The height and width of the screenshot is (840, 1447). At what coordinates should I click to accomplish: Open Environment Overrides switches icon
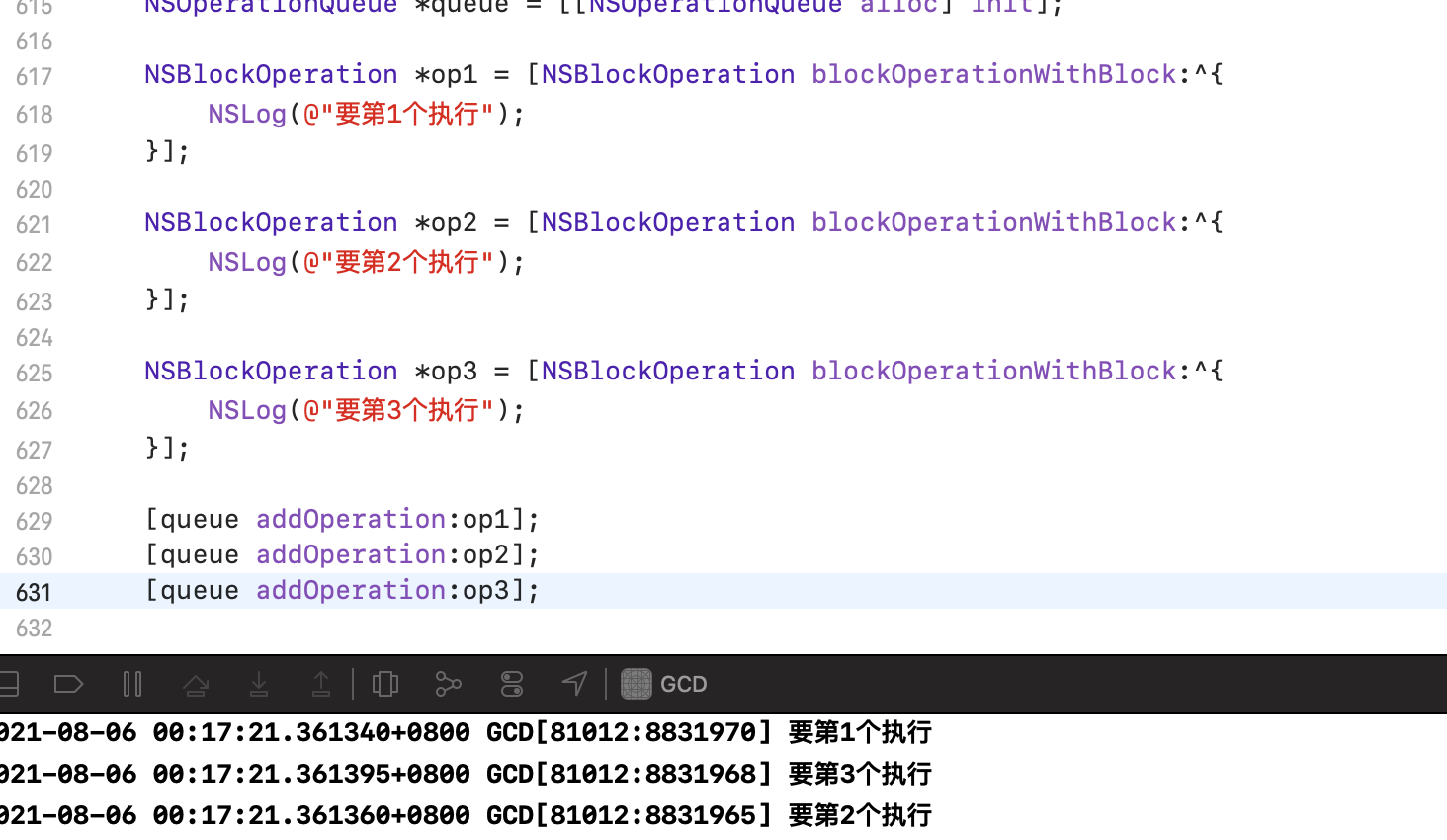512,684
